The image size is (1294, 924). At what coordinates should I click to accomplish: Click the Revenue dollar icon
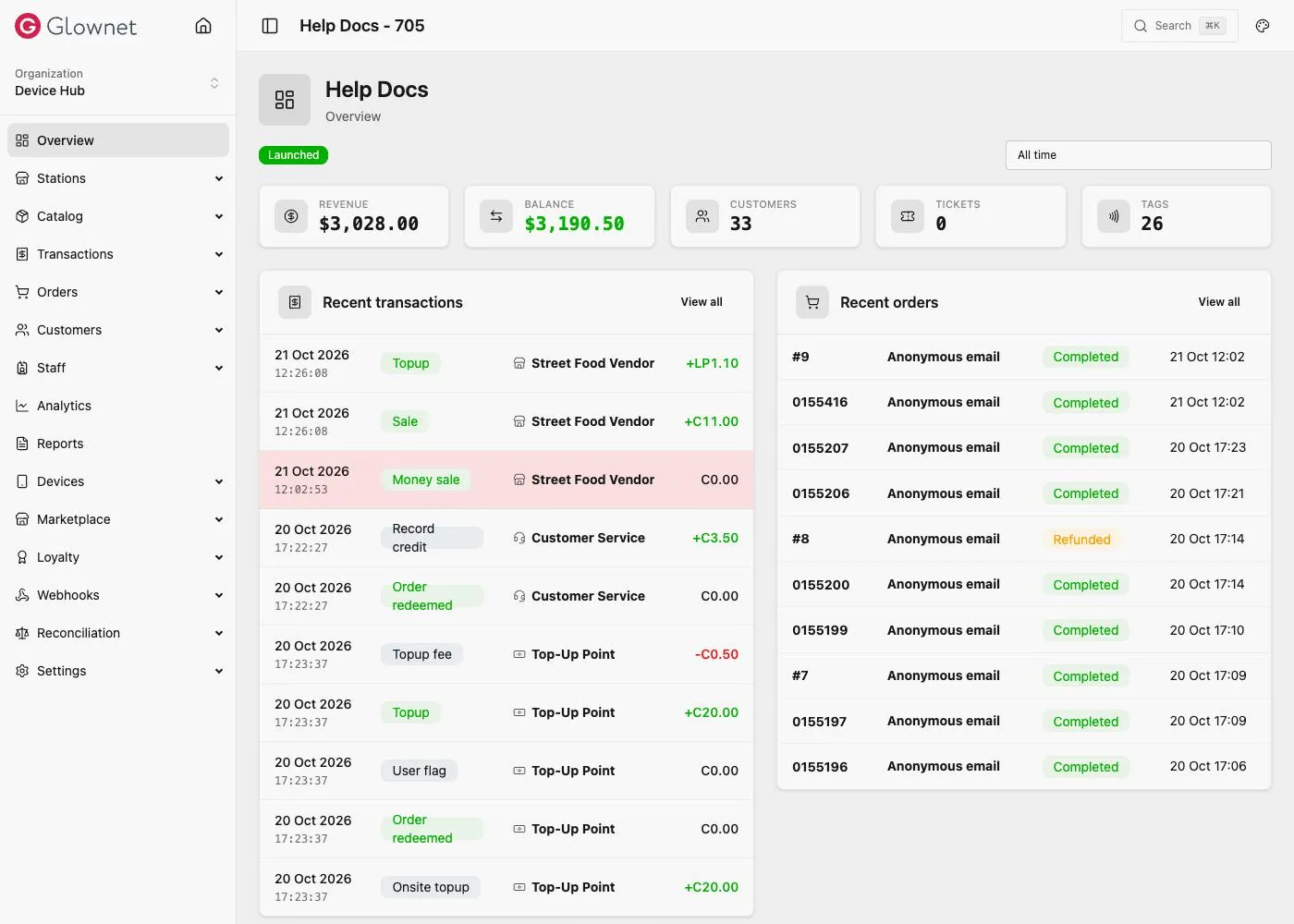[291, 216]
